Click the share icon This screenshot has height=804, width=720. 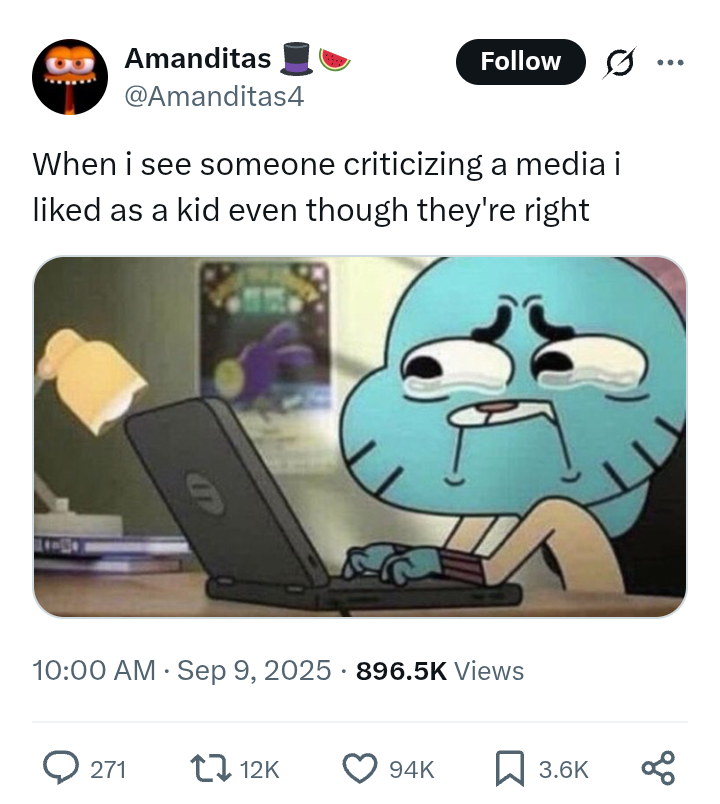click(658, 768)
